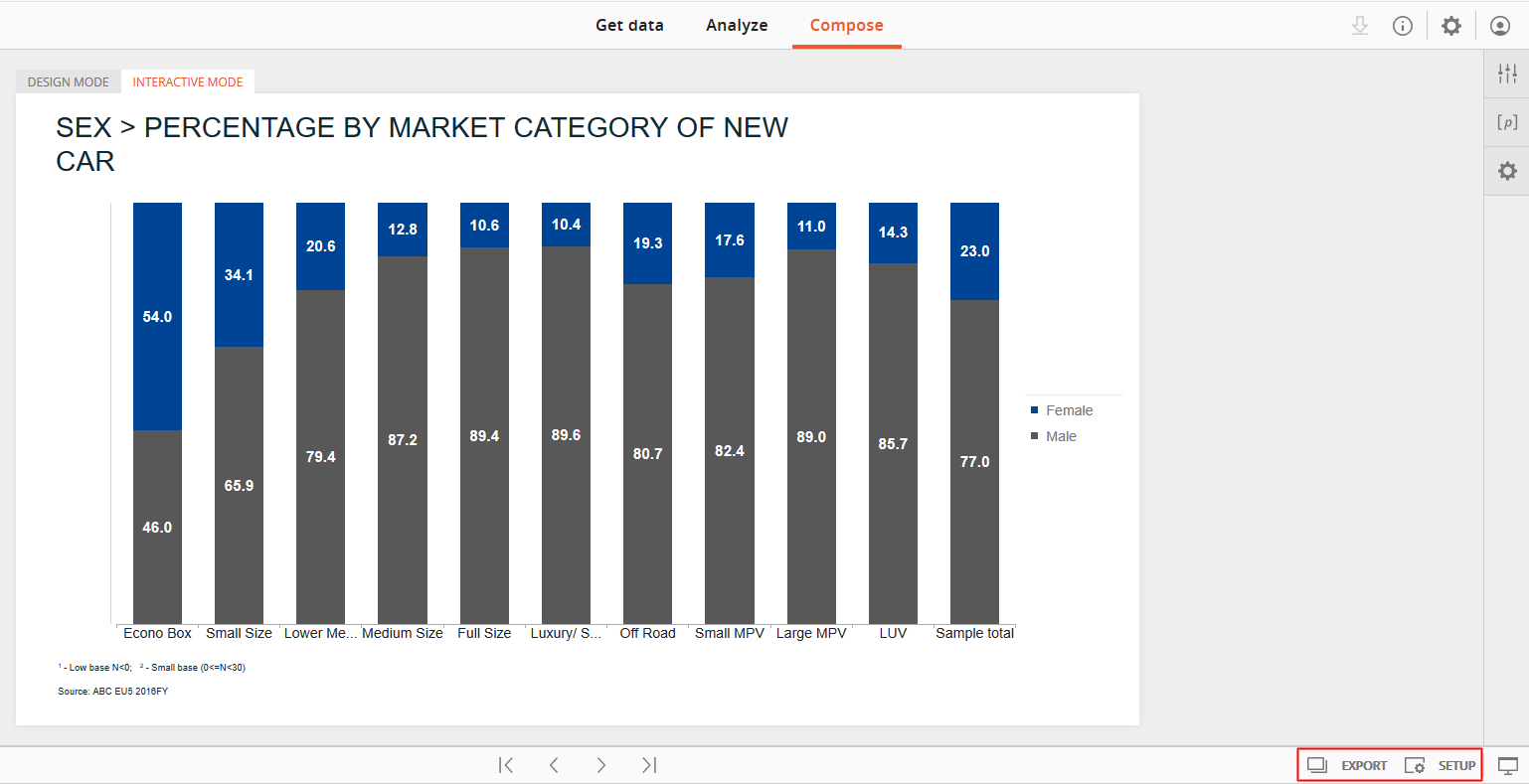Click the Full Size male segment 89.4
This screenshot has width=1529, height=784.
click(x=484, y=435)
